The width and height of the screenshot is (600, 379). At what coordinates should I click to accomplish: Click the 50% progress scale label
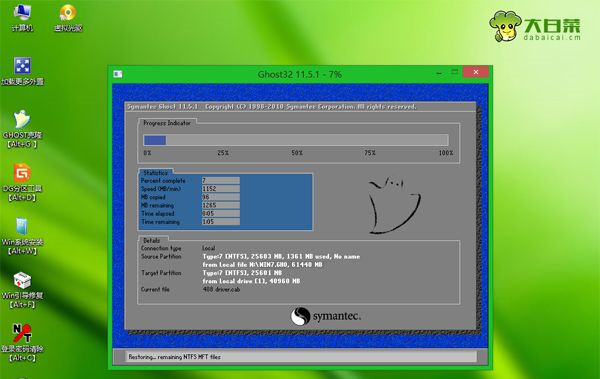click(x=297, y=153)
